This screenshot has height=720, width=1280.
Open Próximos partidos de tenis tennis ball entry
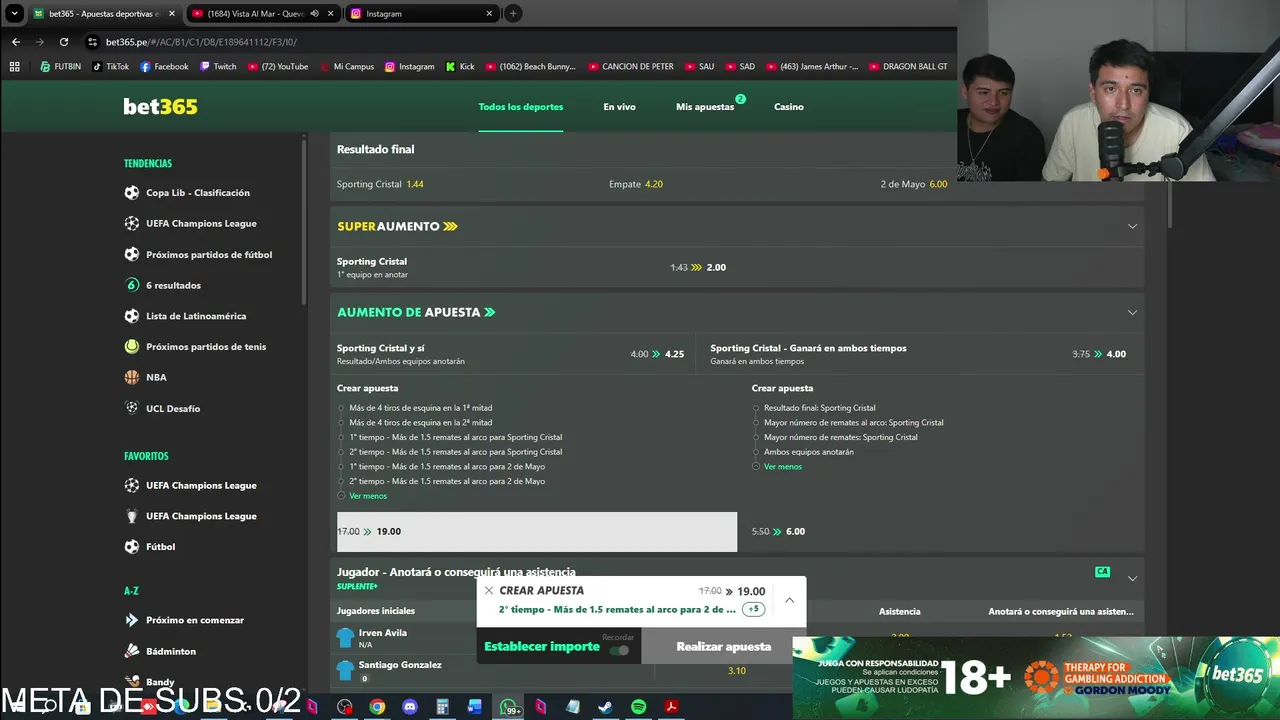197,347
